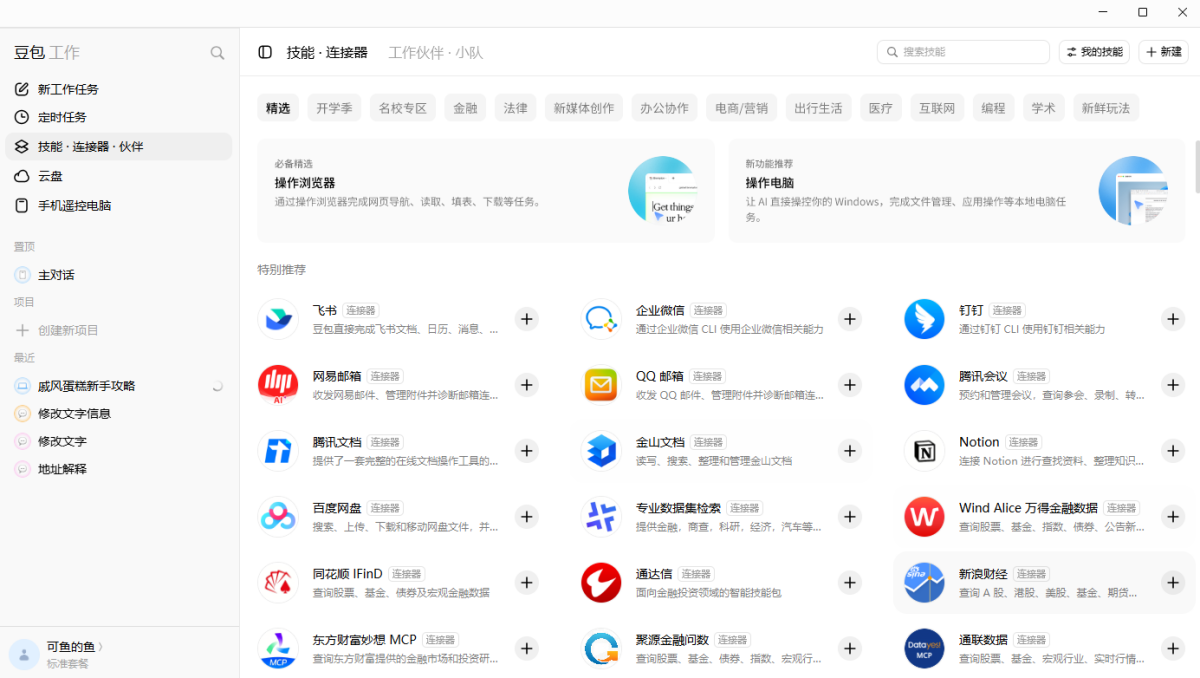Switch to 工作伙伴 · 小队 tab
The image size is (1200, 678).
coord(435,52)
